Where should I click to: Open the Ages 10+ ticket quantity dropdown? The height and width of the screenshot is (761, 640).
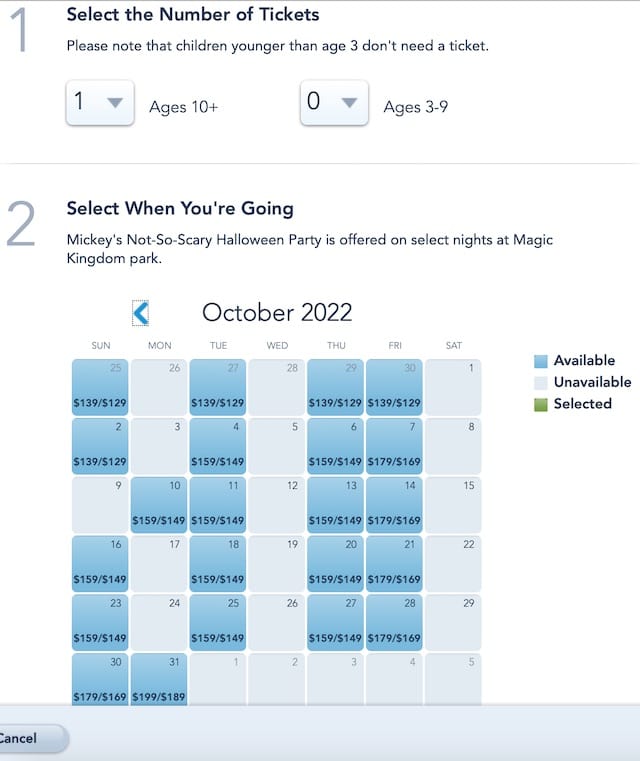pos(100,102)
